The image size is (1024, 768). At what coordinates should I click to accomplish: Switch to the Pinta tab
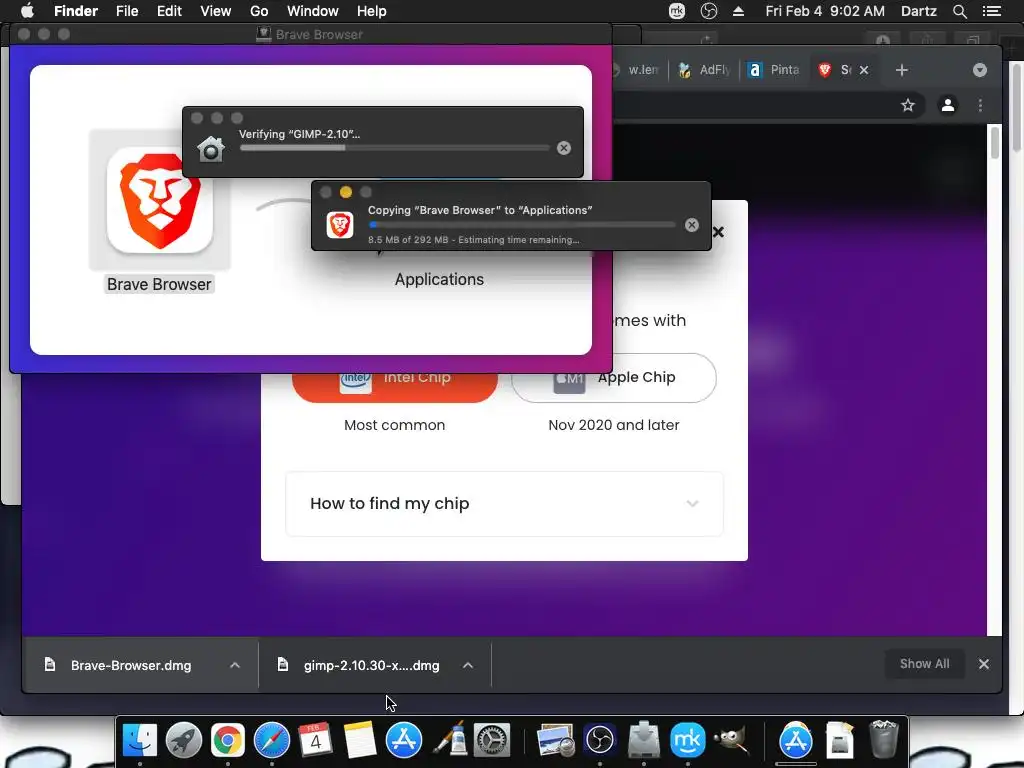[x=775, y=70]
